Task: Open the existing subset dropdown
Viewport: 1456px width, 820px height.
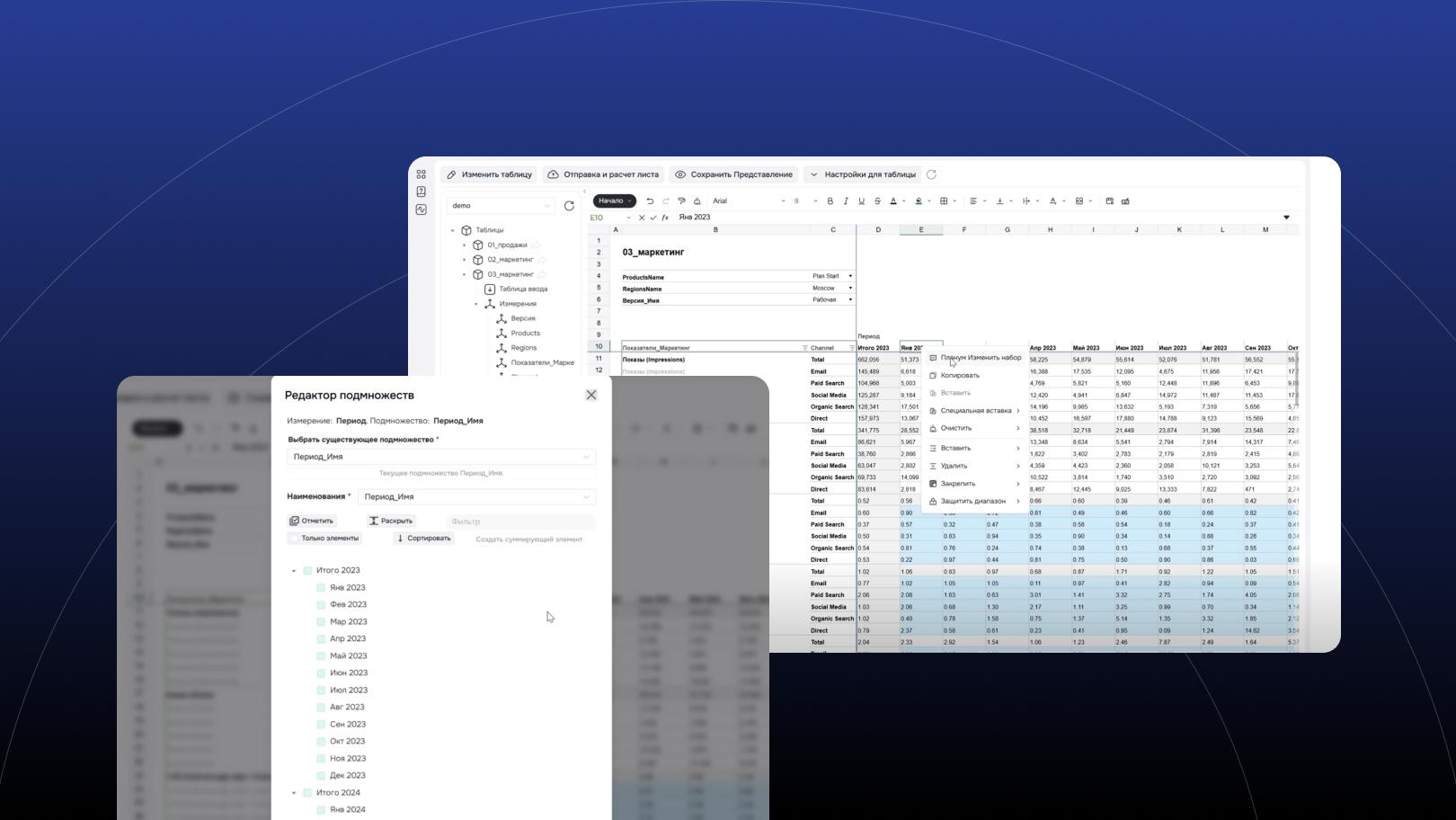Action: tap(440, 457)
